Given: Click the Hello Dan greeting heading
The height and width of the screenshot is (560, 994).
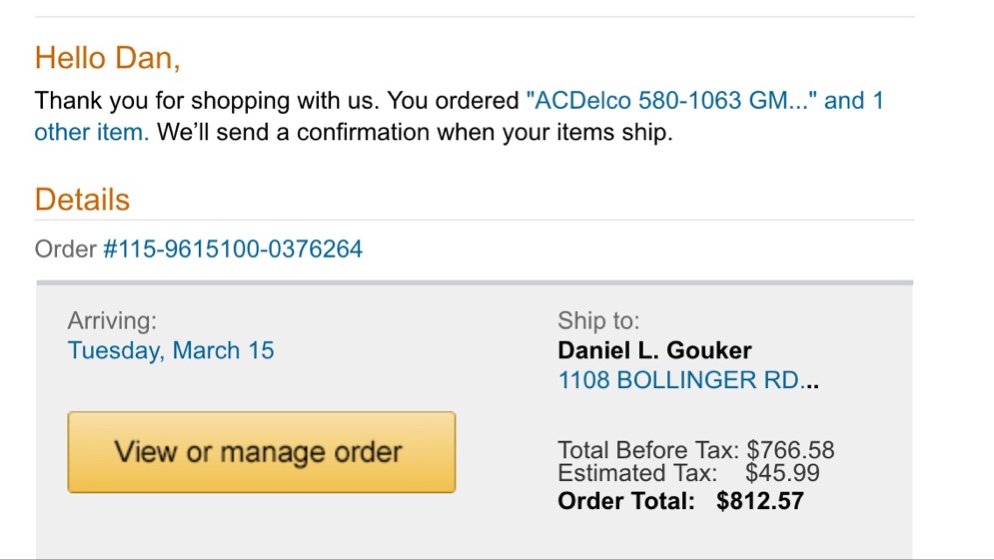Looking at the screenshot, I should [107, 58].
